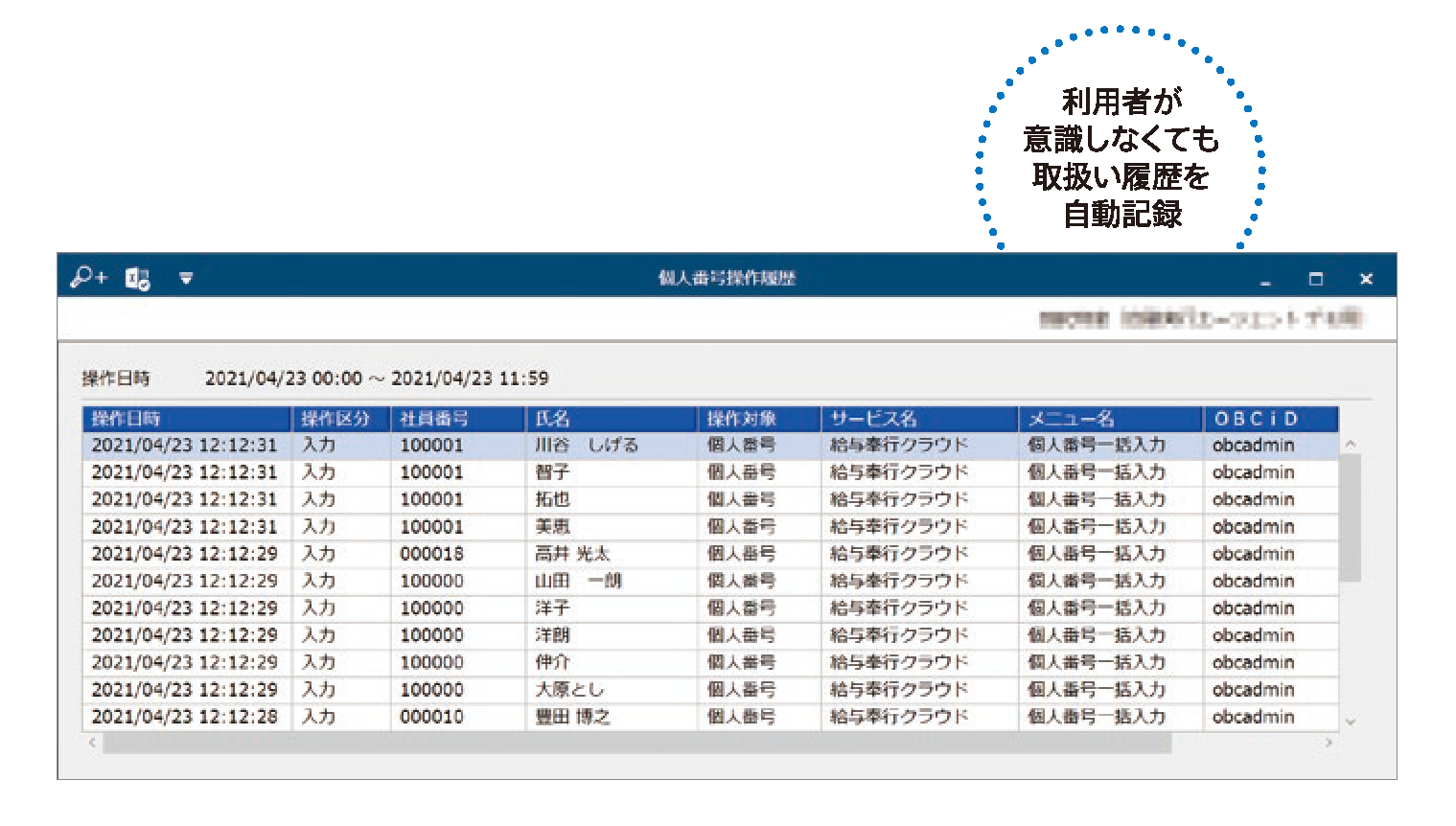Viewport: 1456px width, 826px height.
Task: Select the row for 美恵
Action: click(710, 527)
